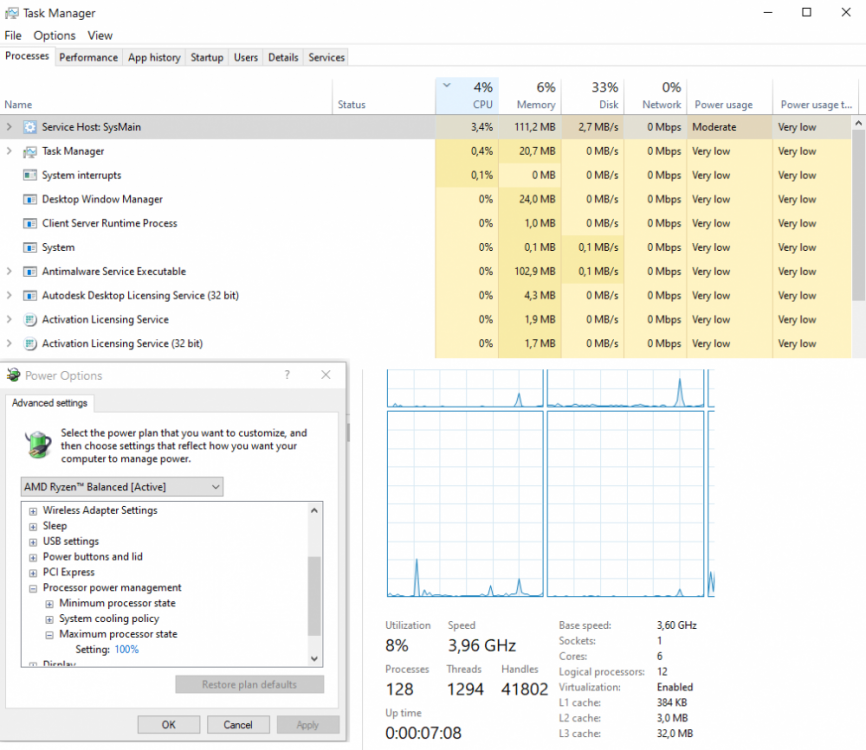Viewport: 866px width, 750px height.
Task: Expand the USB settings tree node
Action: [33, 542]
